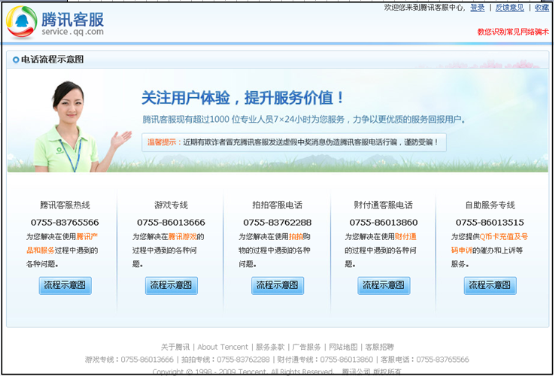Click 流程示意图 button under 自助服务专线
Image resolution: width=555 pixels, height=377 pixels.
tap(490, 285)
